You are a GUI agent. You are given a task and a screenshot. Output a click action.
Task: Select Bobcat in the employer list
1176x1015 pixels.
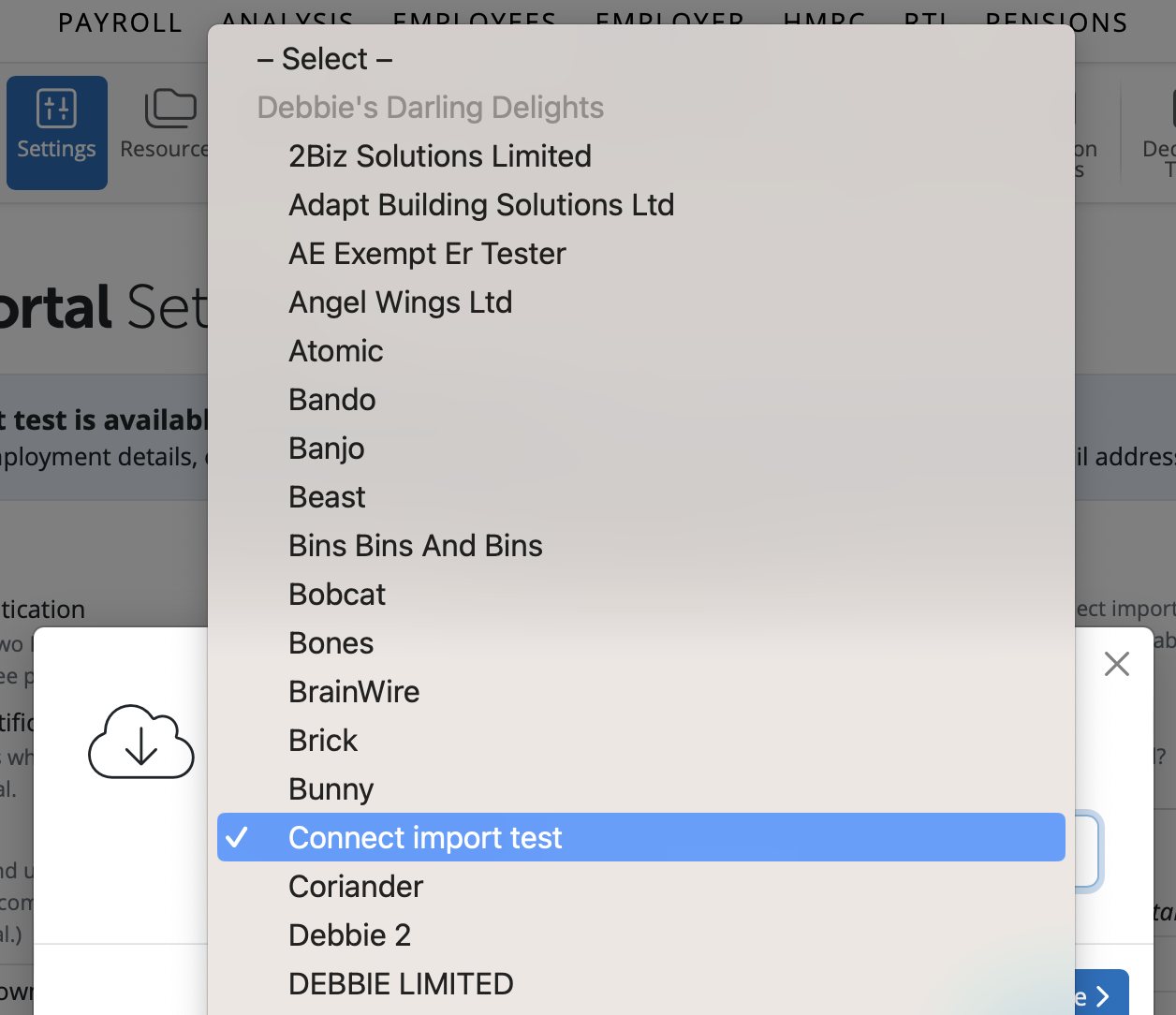[337, 595]
